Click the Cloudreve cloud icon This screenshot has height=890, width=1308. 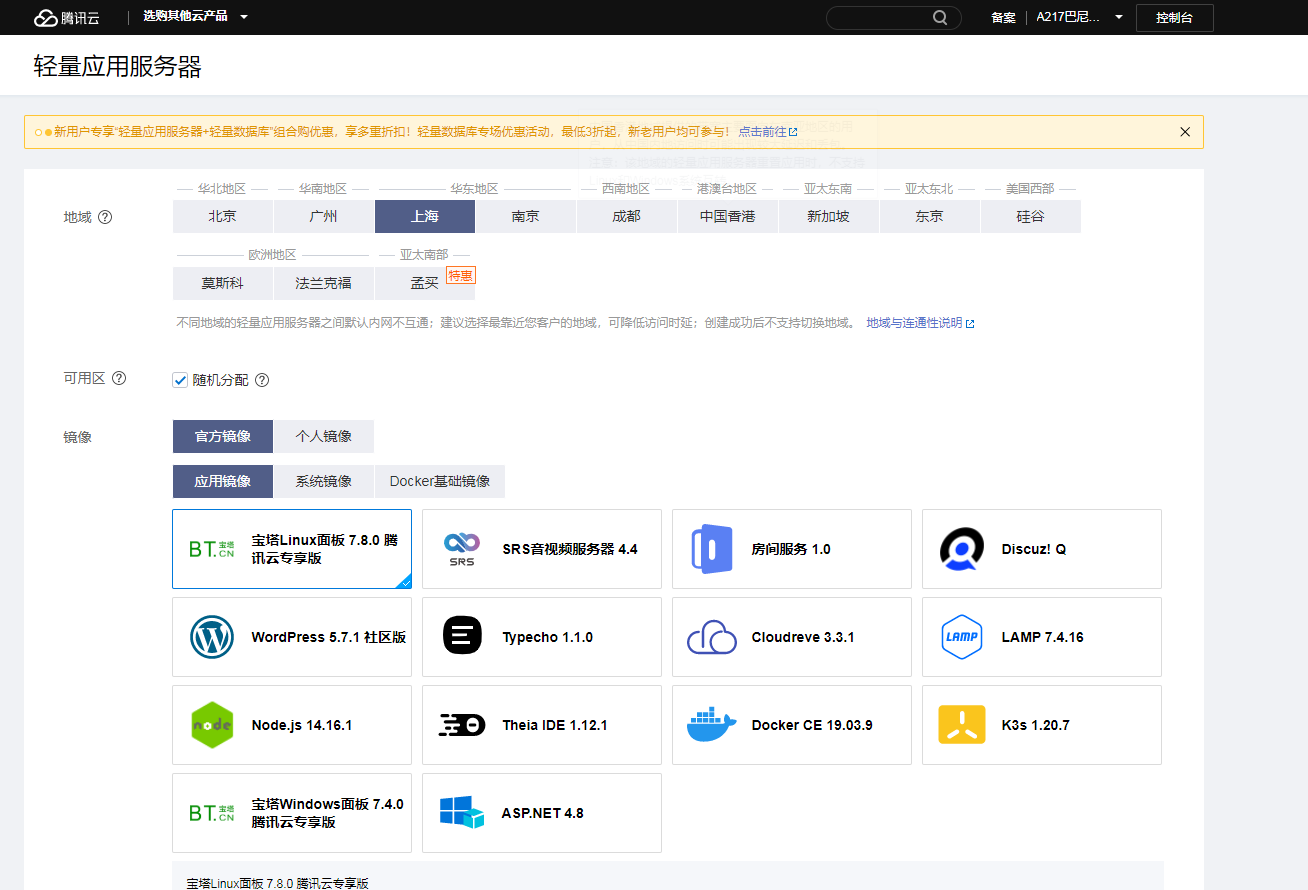(712, 637)
